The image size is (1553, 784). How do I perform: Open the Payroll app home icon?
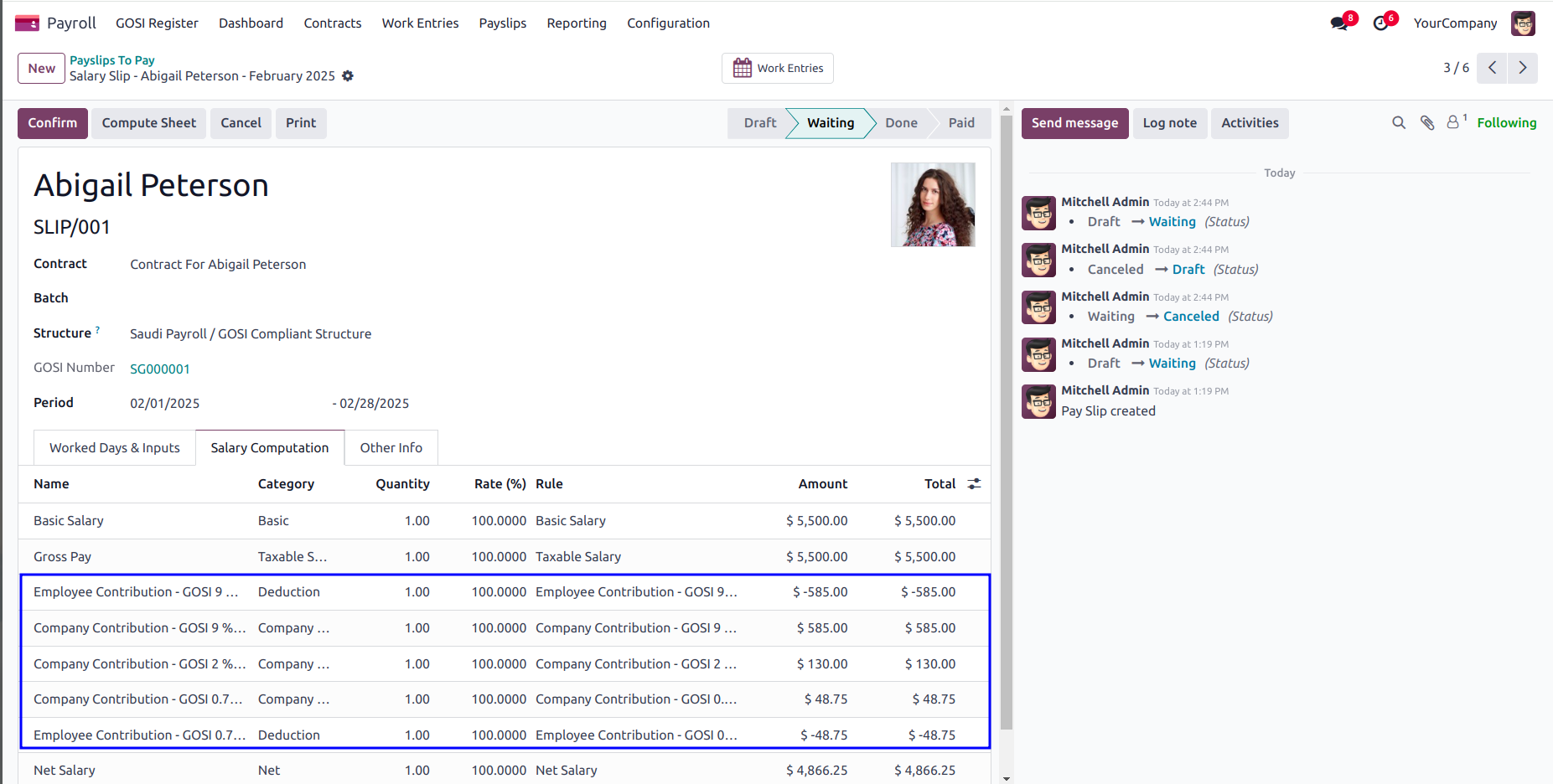pyautogui.click(x=27, y=23)
